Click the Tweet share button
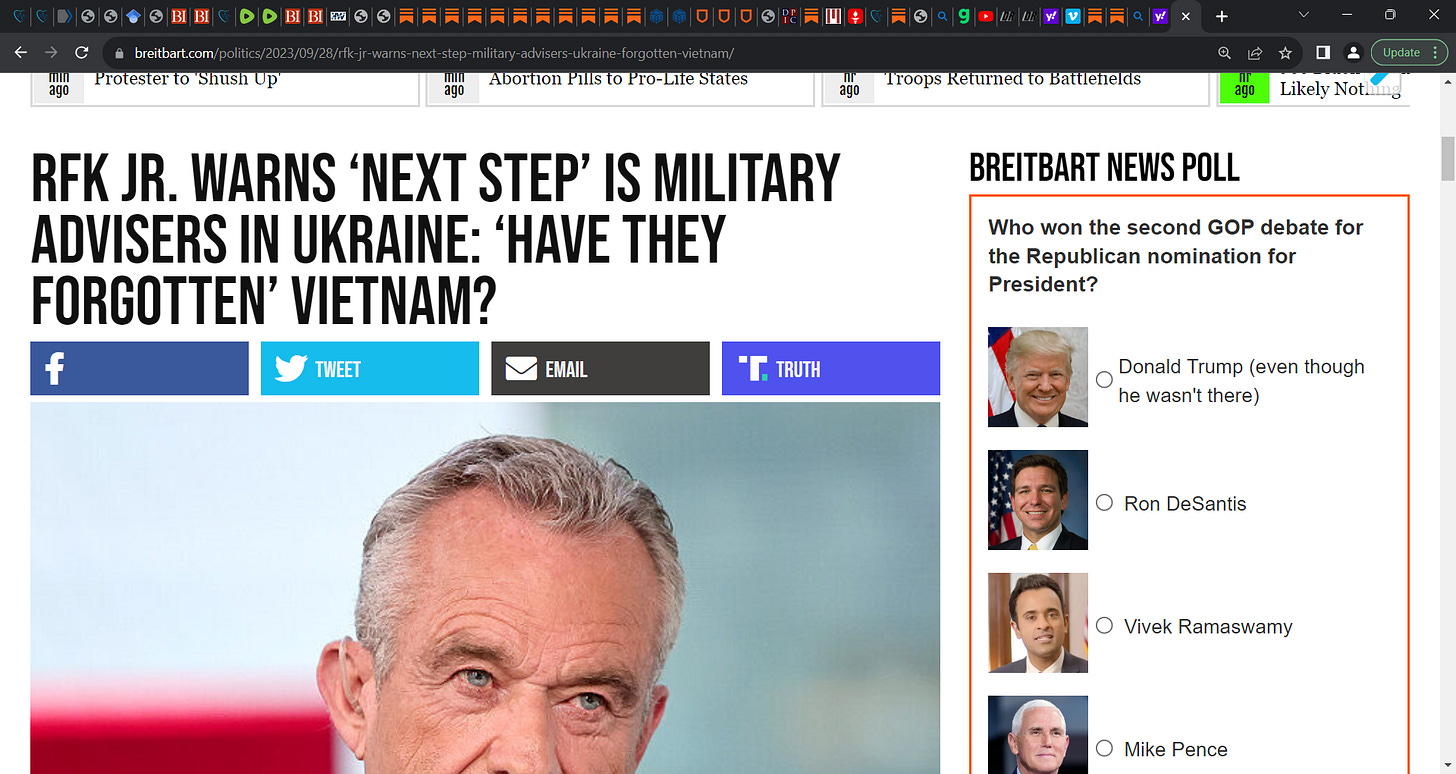The image size is (1456, 774). coord(370,369)
